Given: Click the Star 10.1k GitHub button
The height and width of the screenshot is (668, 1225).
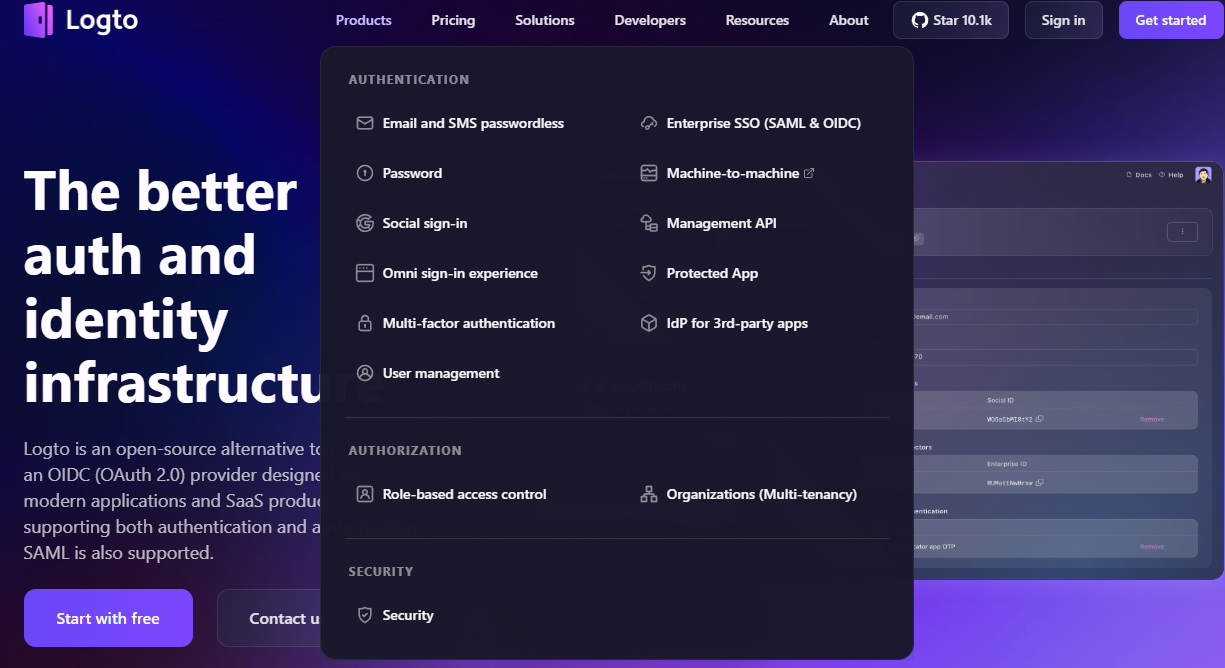Looking at the screenshot, I should [951, 20].
